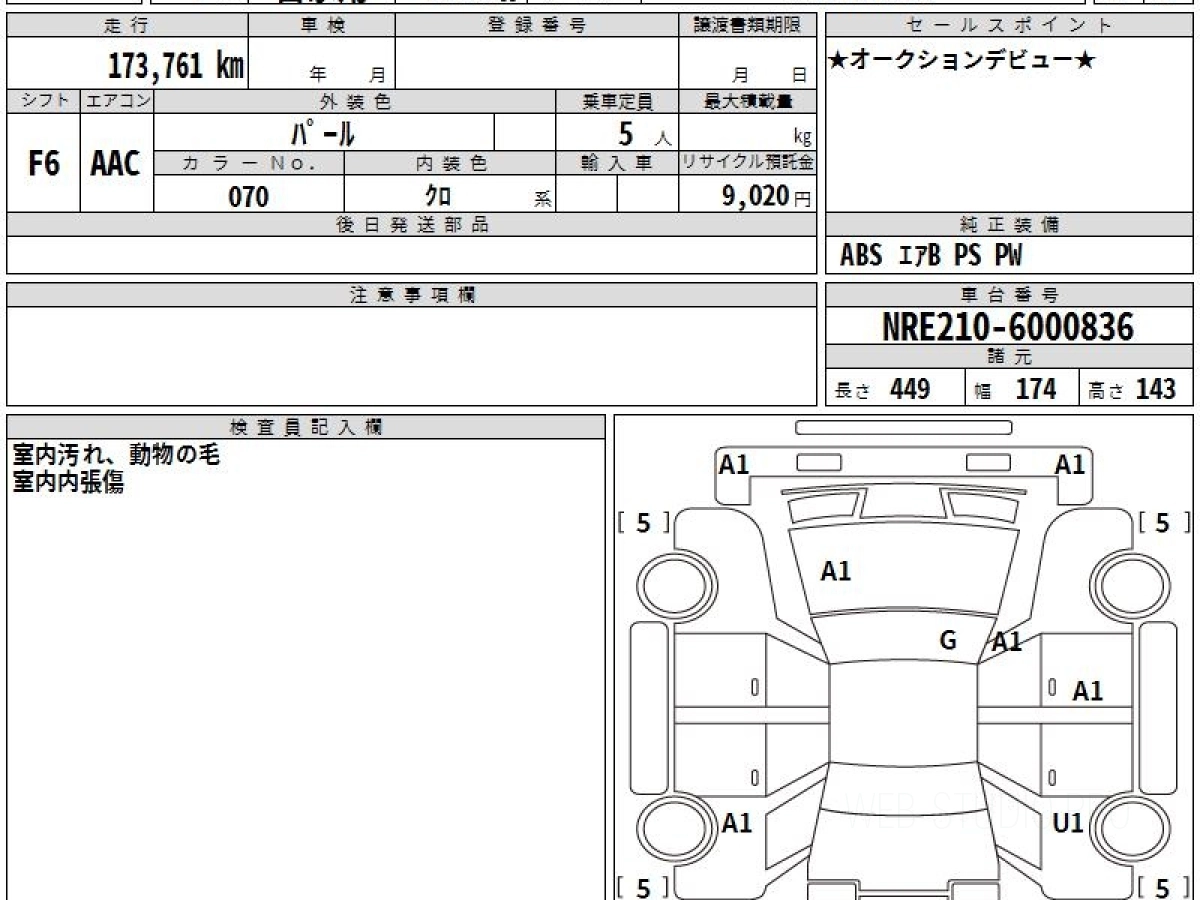The image size is (1200, 900).
Task: Select the 車台番号 header
Action: point(1009,295)
